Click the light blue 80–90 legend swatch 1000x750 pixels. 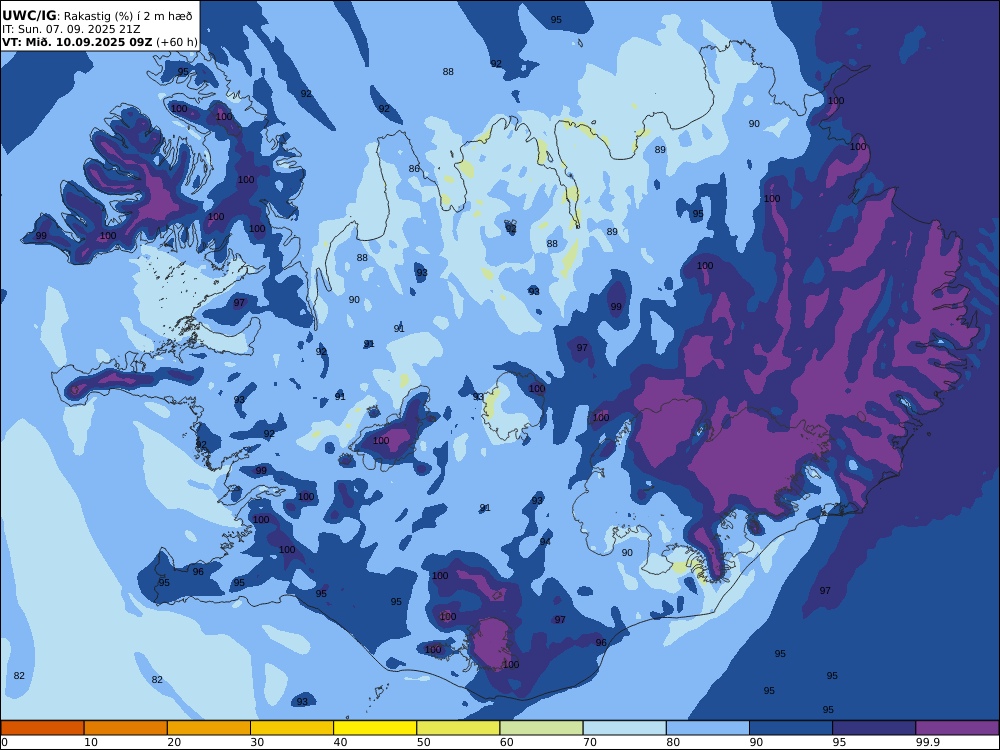tap(708, 728)
